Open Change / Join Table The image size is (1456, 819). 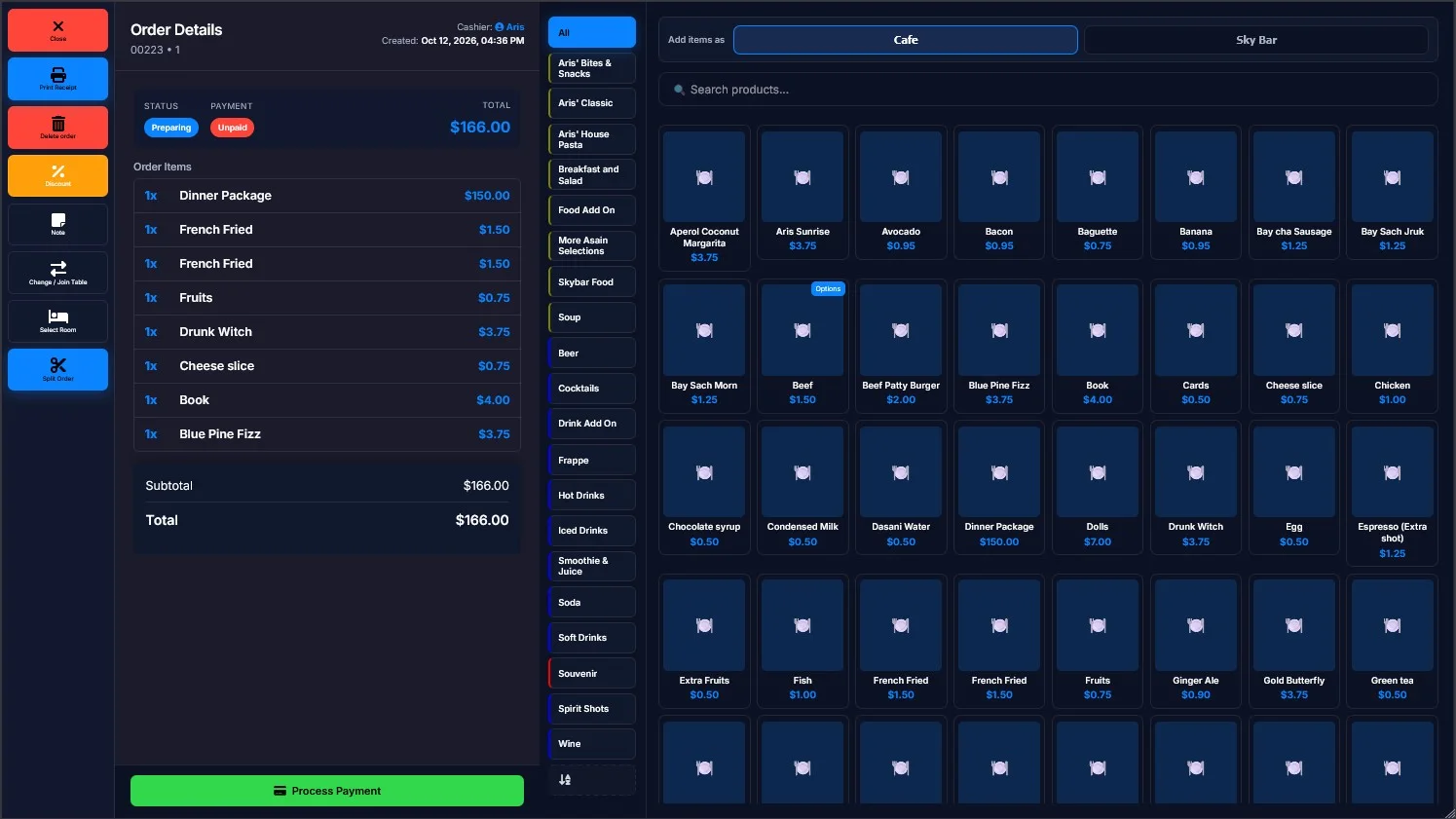57,273
